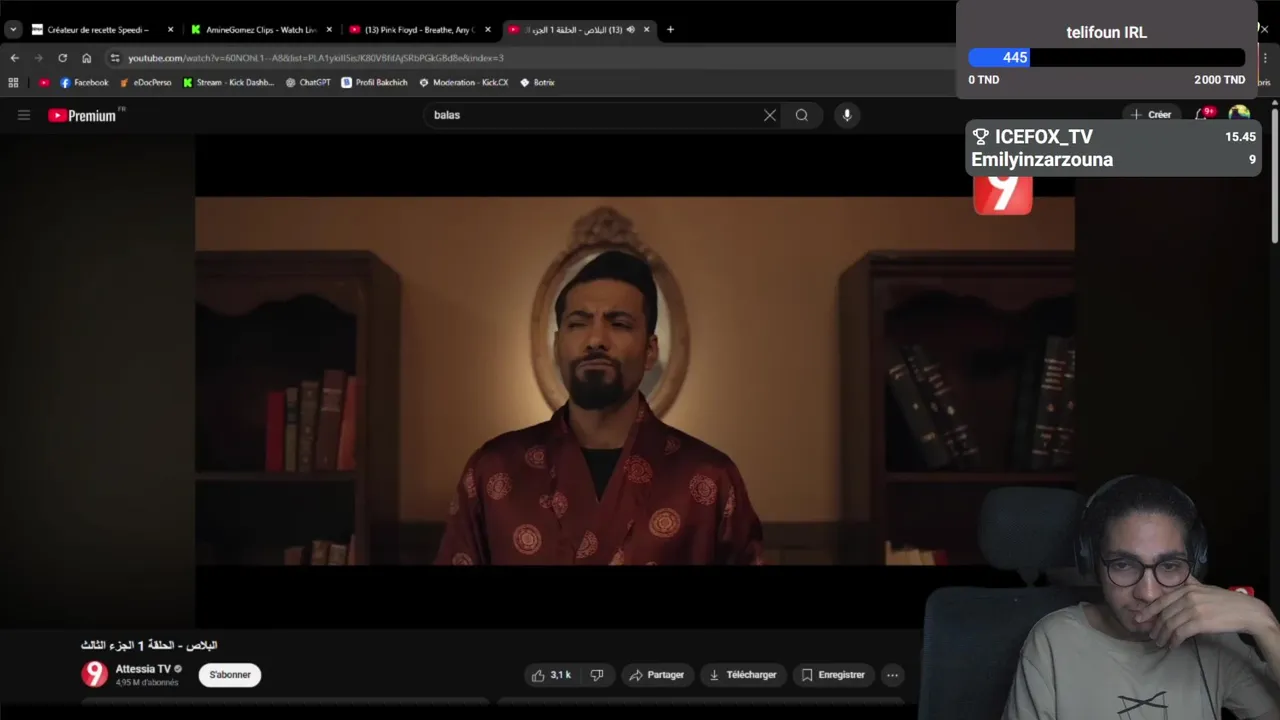This screenshot has width=1280, height=720.
Task: Open the YouTube hamburger guide menu
Action: 24,115
